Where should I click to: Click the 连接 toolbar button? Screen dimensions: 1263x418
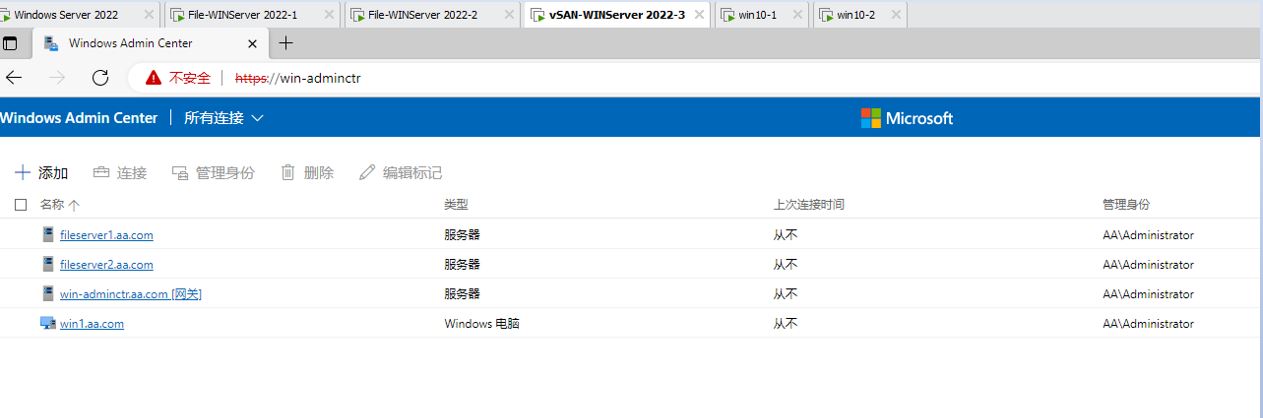[x=120, y=173]
